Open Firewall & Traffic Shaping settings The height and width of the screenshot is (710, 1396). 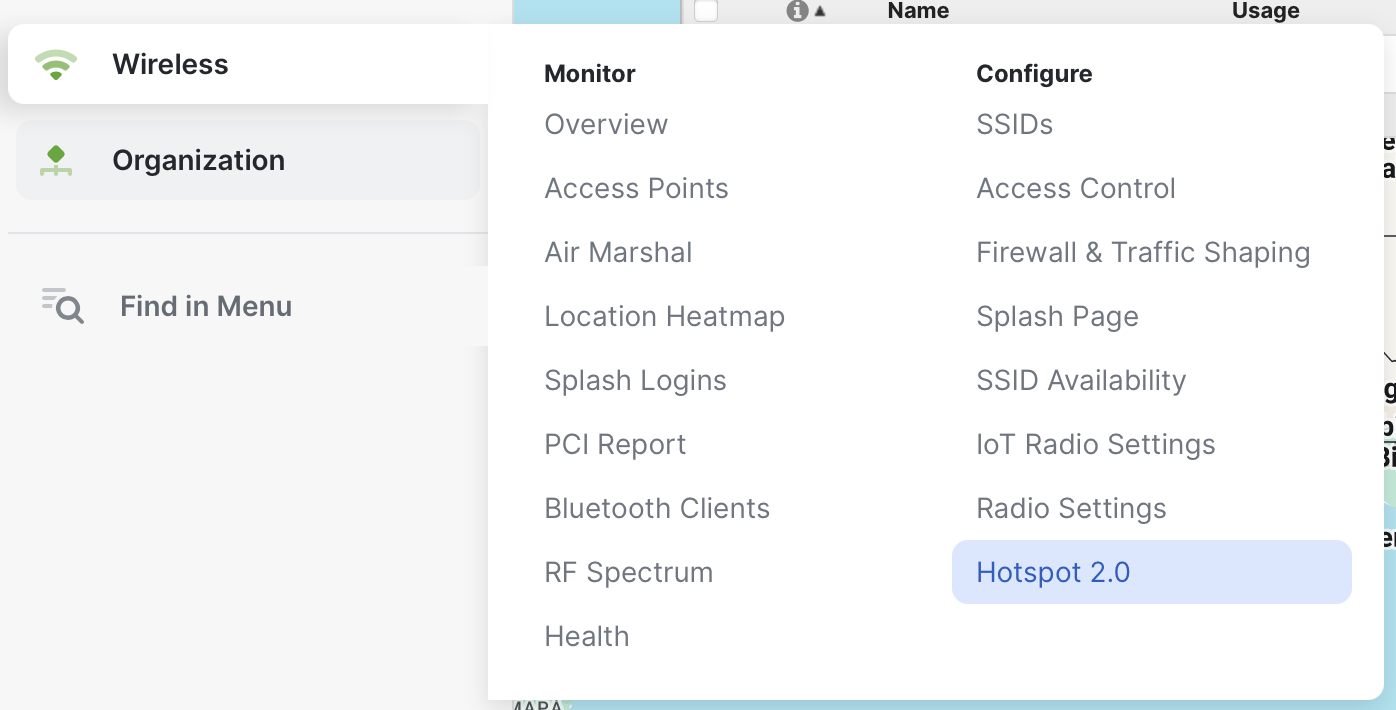coord(1143,253)
